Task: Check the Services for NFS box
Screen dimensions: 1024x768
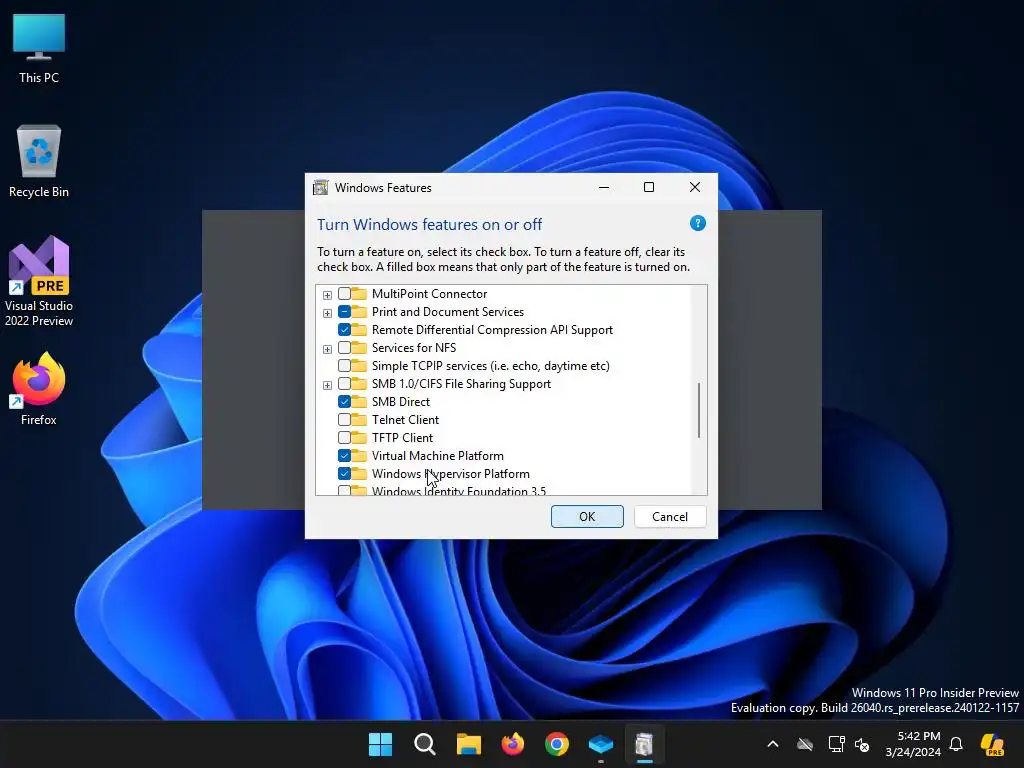Action: pos(344,347)
